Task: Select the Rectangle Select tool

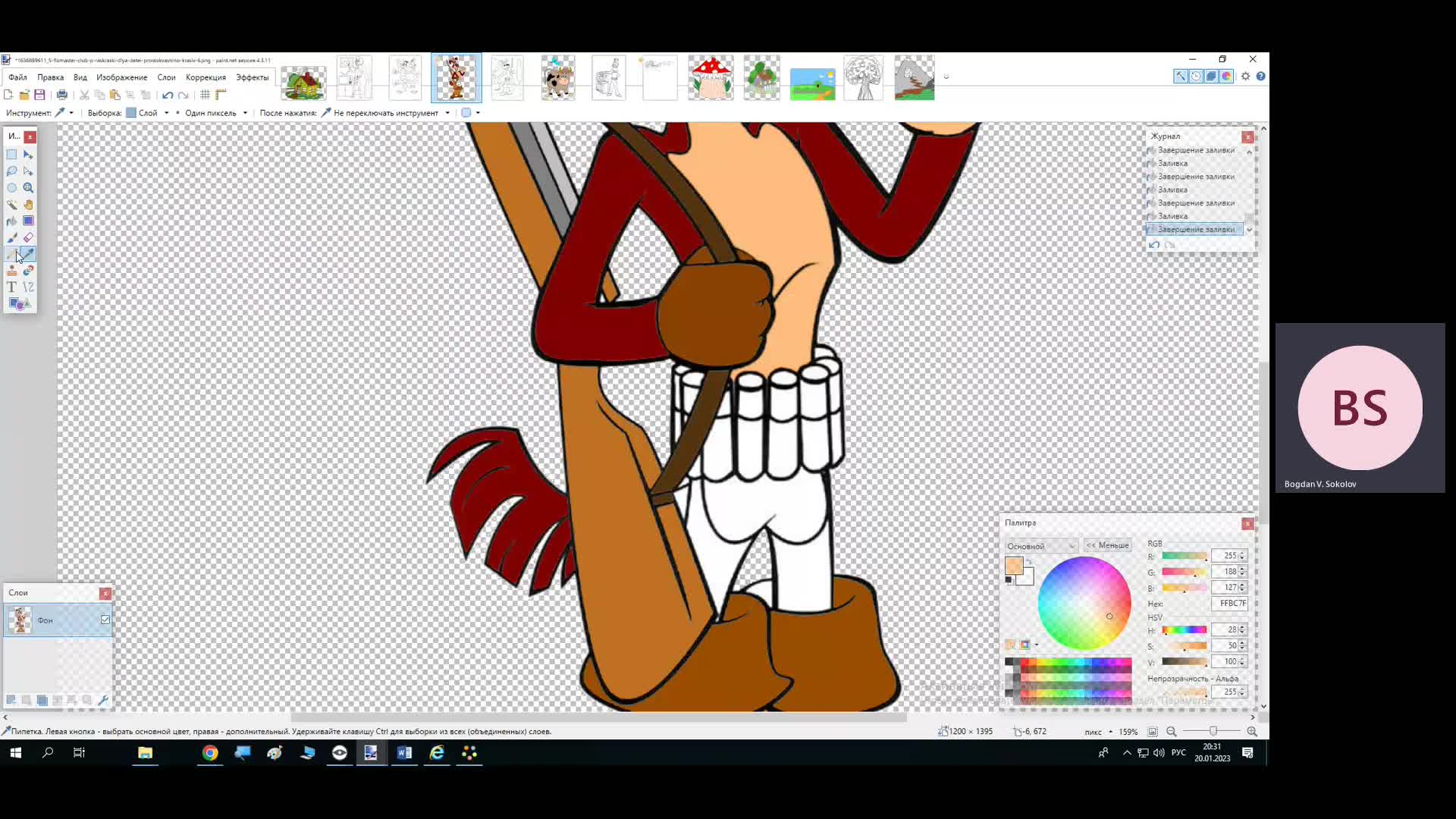Action: [x=11, y=154]
